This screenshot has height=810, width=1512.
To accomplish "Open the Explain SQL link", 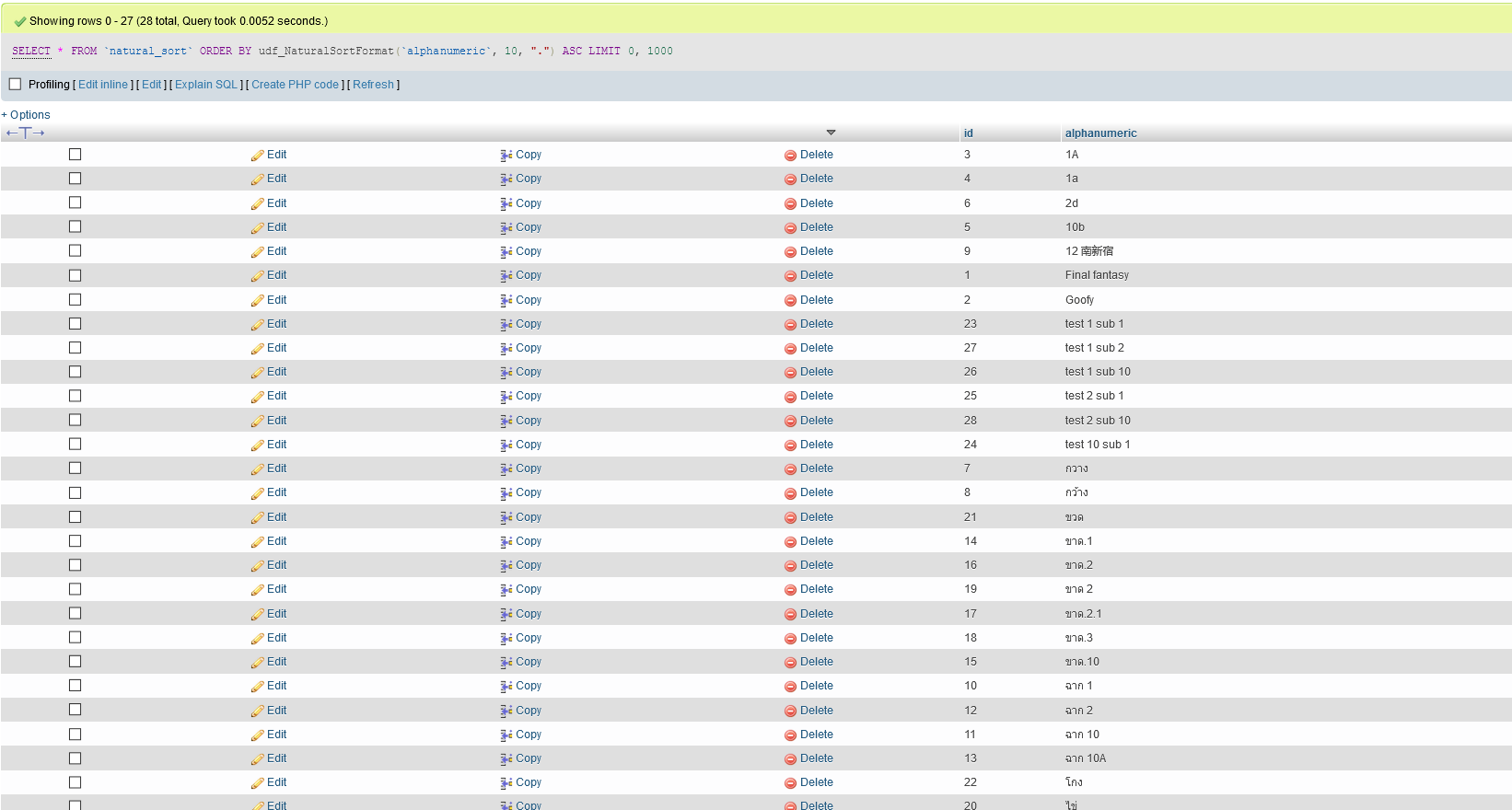I will tap(206, 85).
